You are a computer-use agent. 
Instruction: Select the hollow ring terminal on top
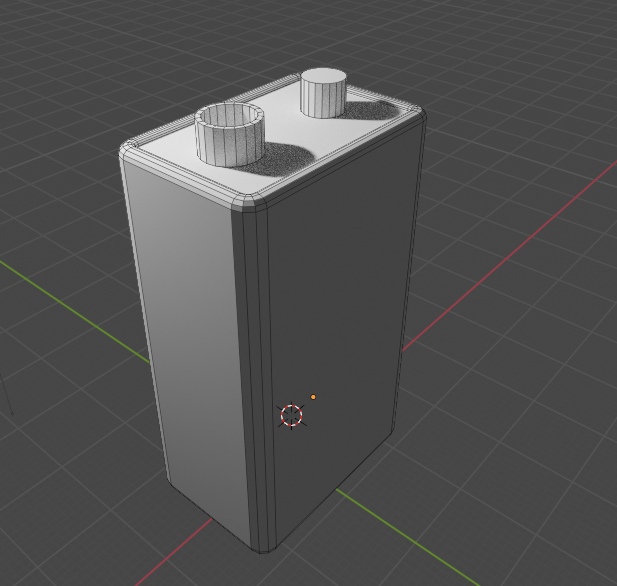point(230,135)
